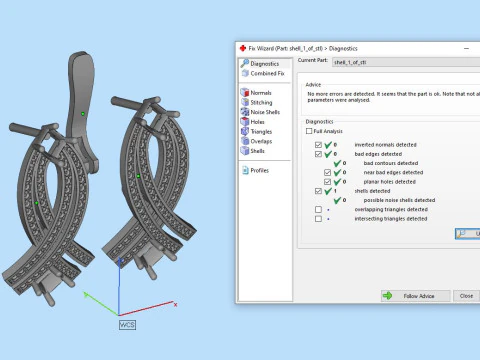The width and height of the screenshot is (480, 360).
Task: Go to the Overlaps section
Action: 261,141
